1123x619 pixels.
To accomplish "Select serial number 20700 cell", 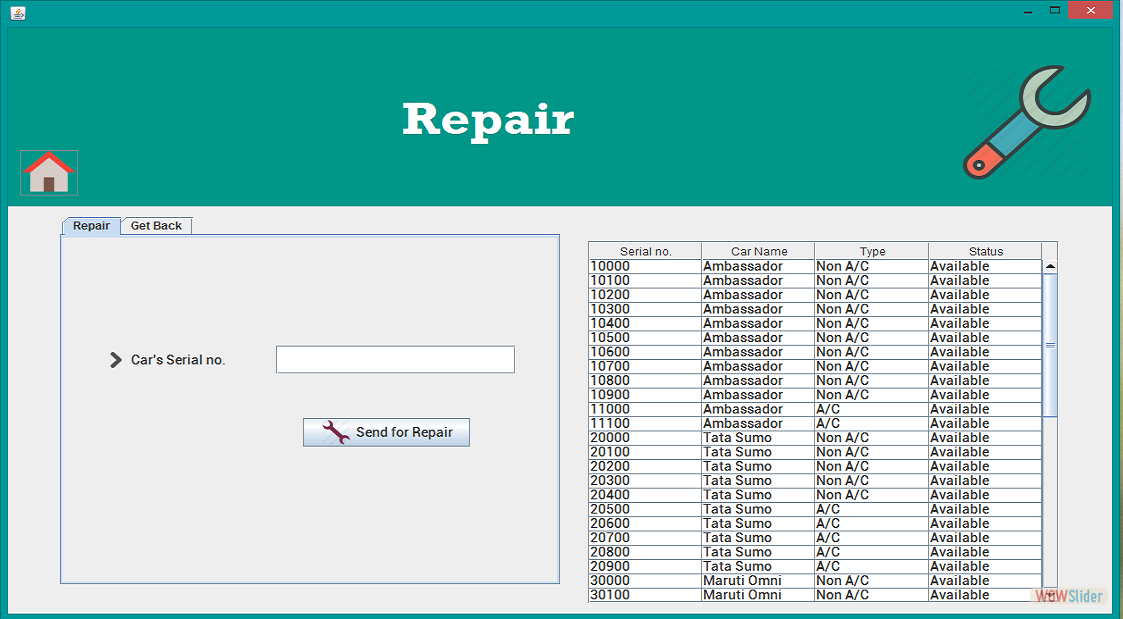I will click(645, 539).
